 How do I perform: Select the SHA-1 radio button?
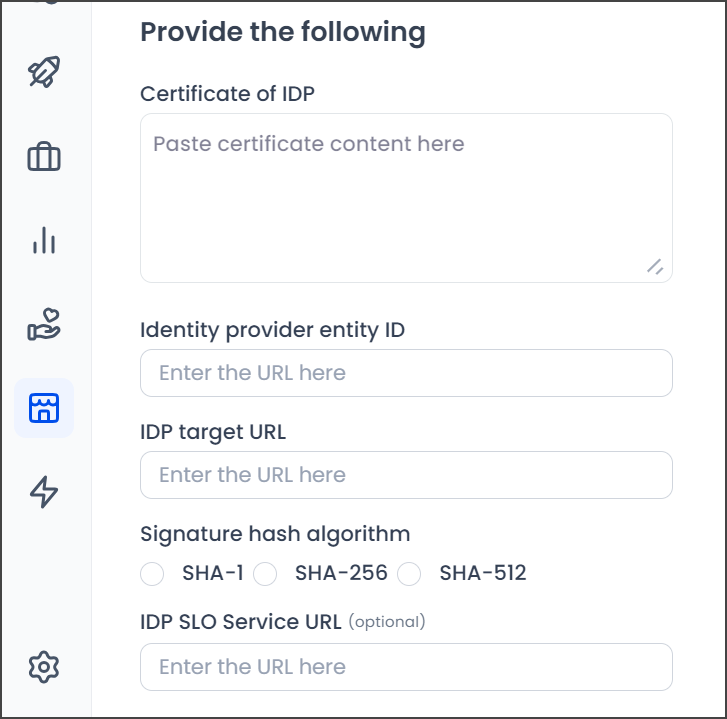pos(152,574)
